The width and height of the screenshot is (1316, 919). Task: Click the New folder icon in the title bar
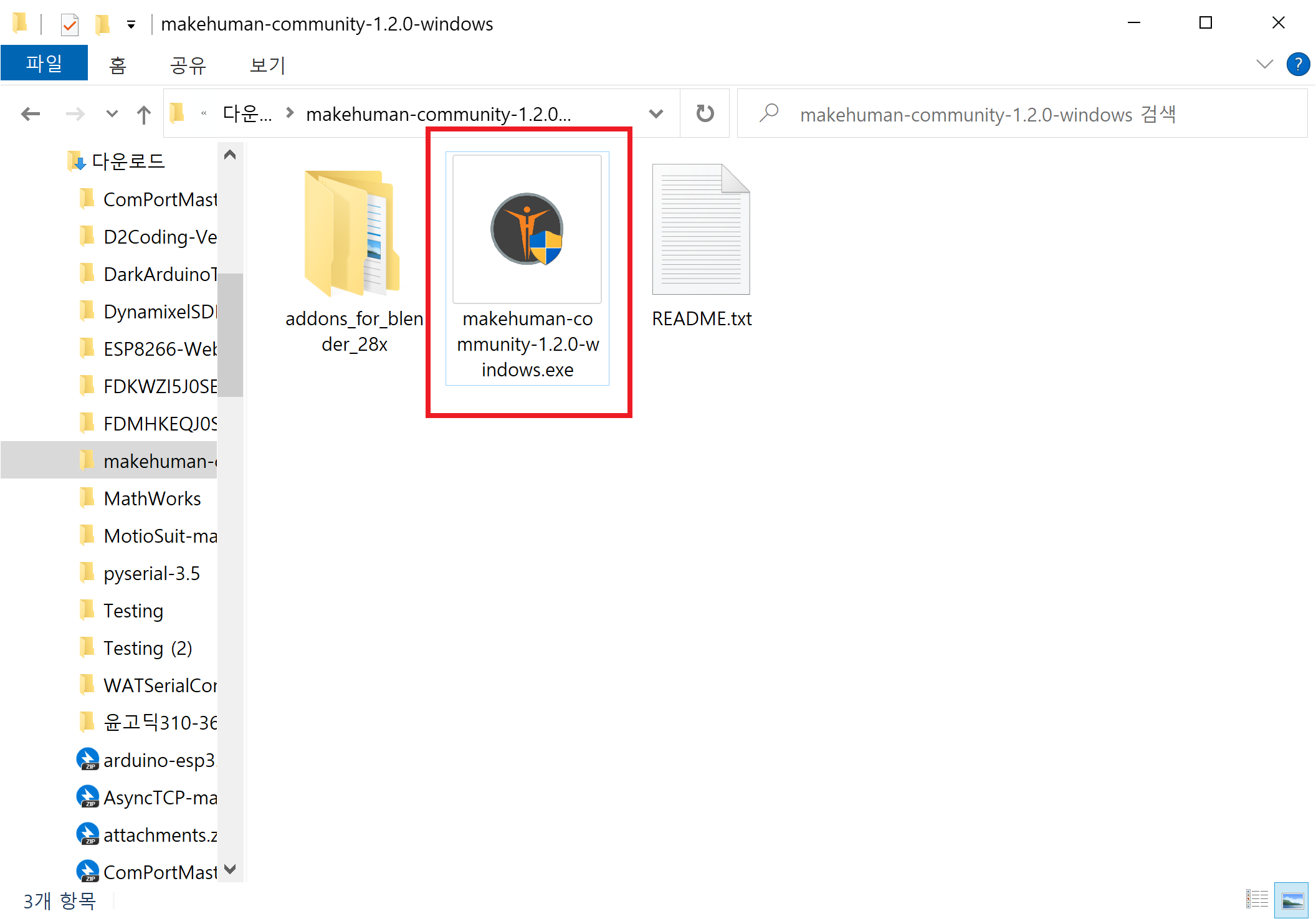pyautogui.click(x=102, y=24)
